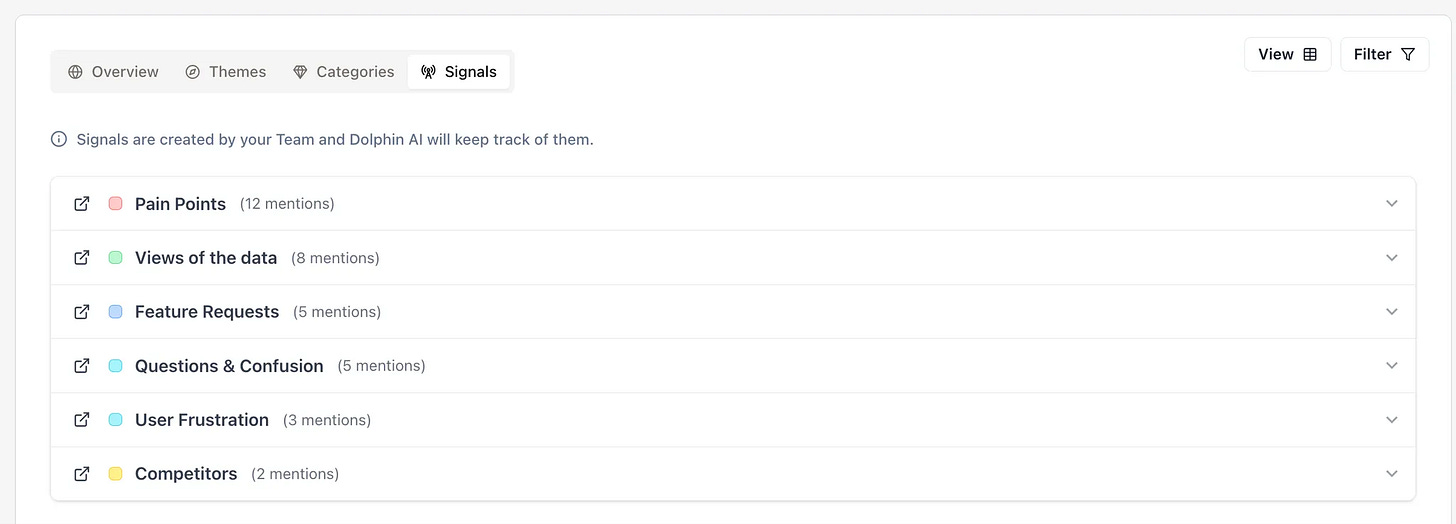Expand the Views of the data chevron

pyautogui.click(x=1391, y=258)
